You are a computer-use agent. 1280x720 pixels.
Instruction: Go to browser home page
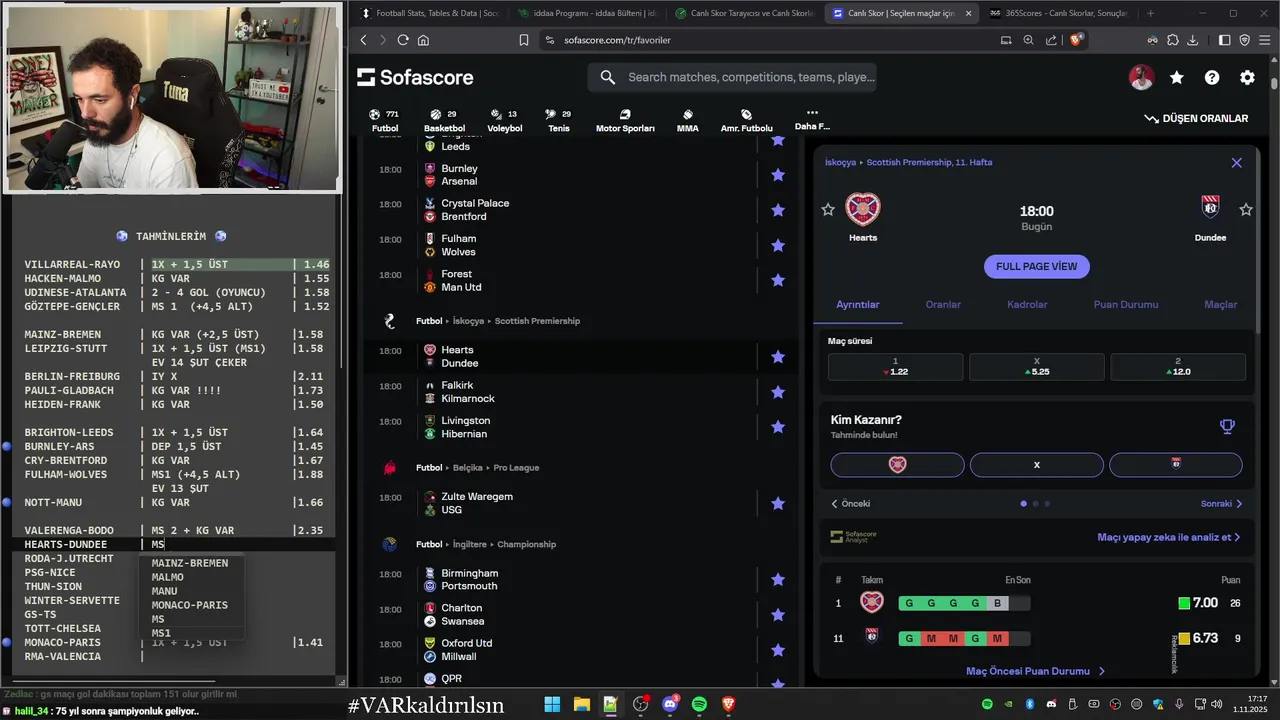[x=423, y=40]
